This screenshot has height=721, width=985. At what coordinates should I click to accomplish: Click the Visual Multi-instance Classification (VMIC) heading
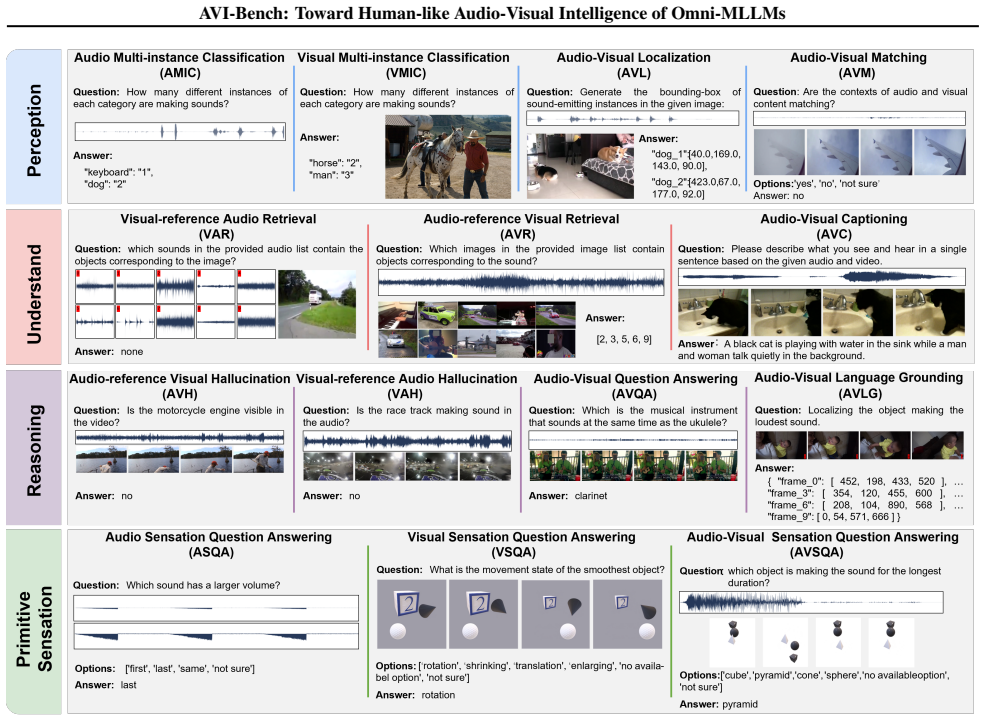(404, 65)
